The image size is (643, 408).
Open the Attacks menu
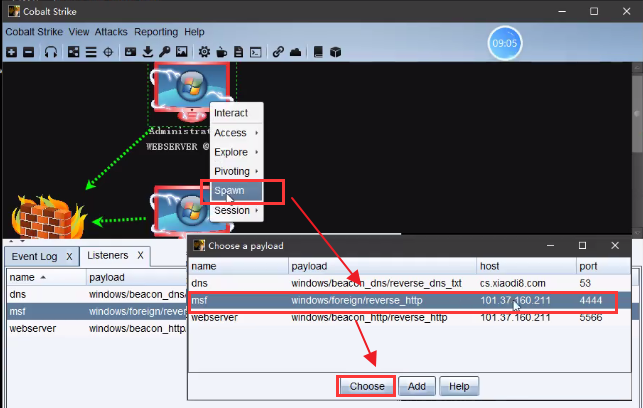[111, 32]
